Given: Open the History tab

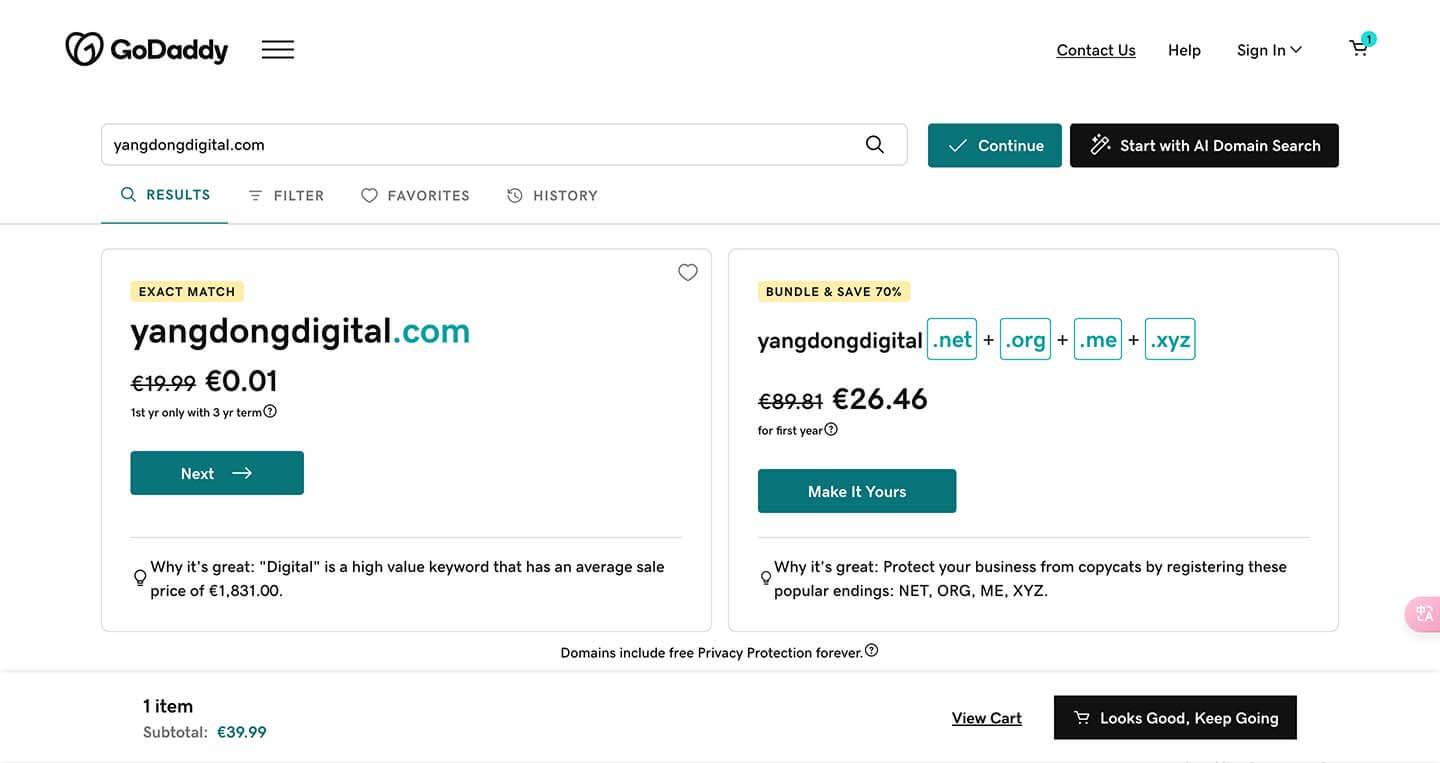Looking at the screenshot, I should pos(552,196).
